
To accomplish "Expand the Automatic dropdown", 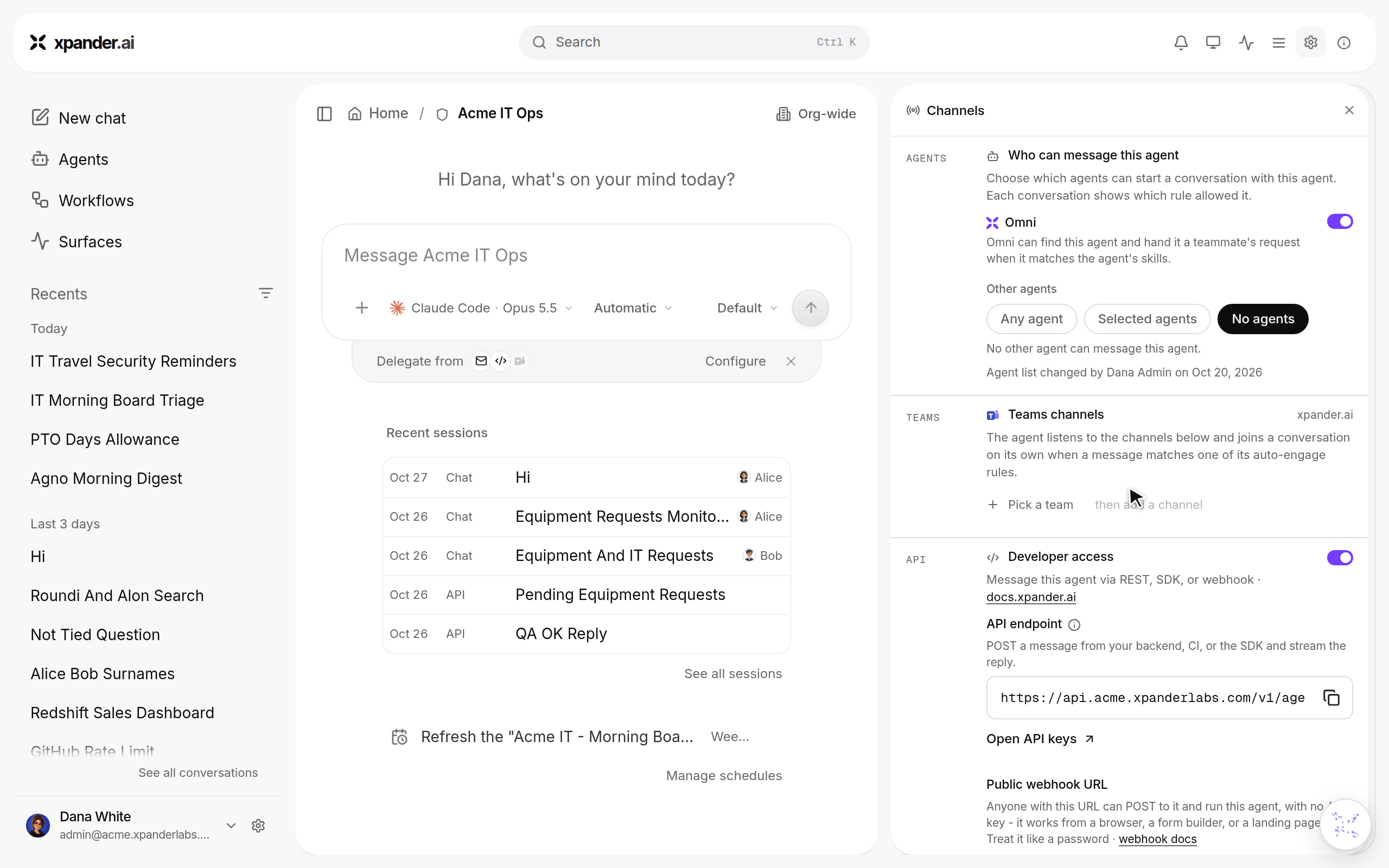I will pyautogui.click(x=633, y=308).
